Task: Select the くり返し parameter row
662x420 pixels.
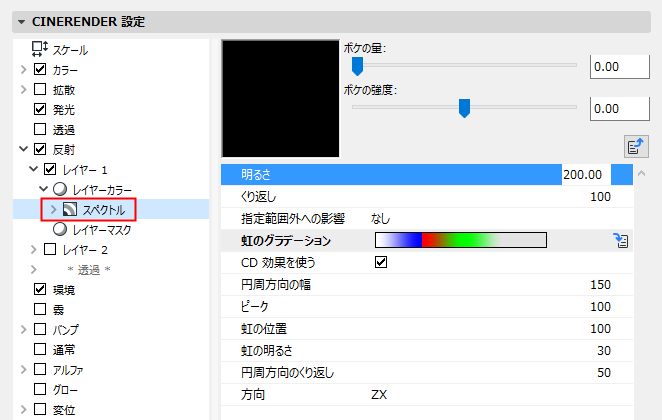Action: coord(427,196)
